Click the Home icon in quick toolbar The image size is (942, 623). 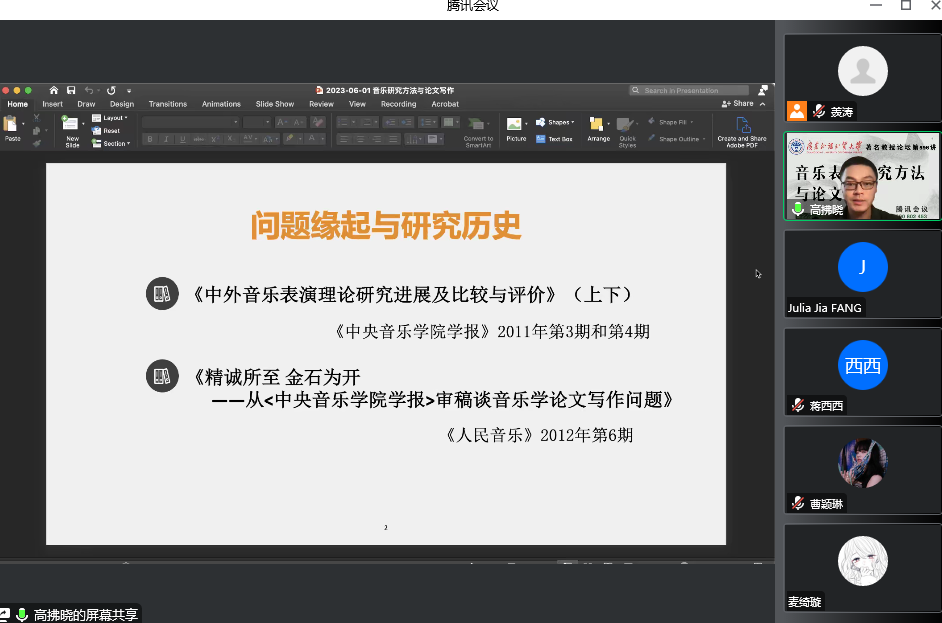coord(54,90)
